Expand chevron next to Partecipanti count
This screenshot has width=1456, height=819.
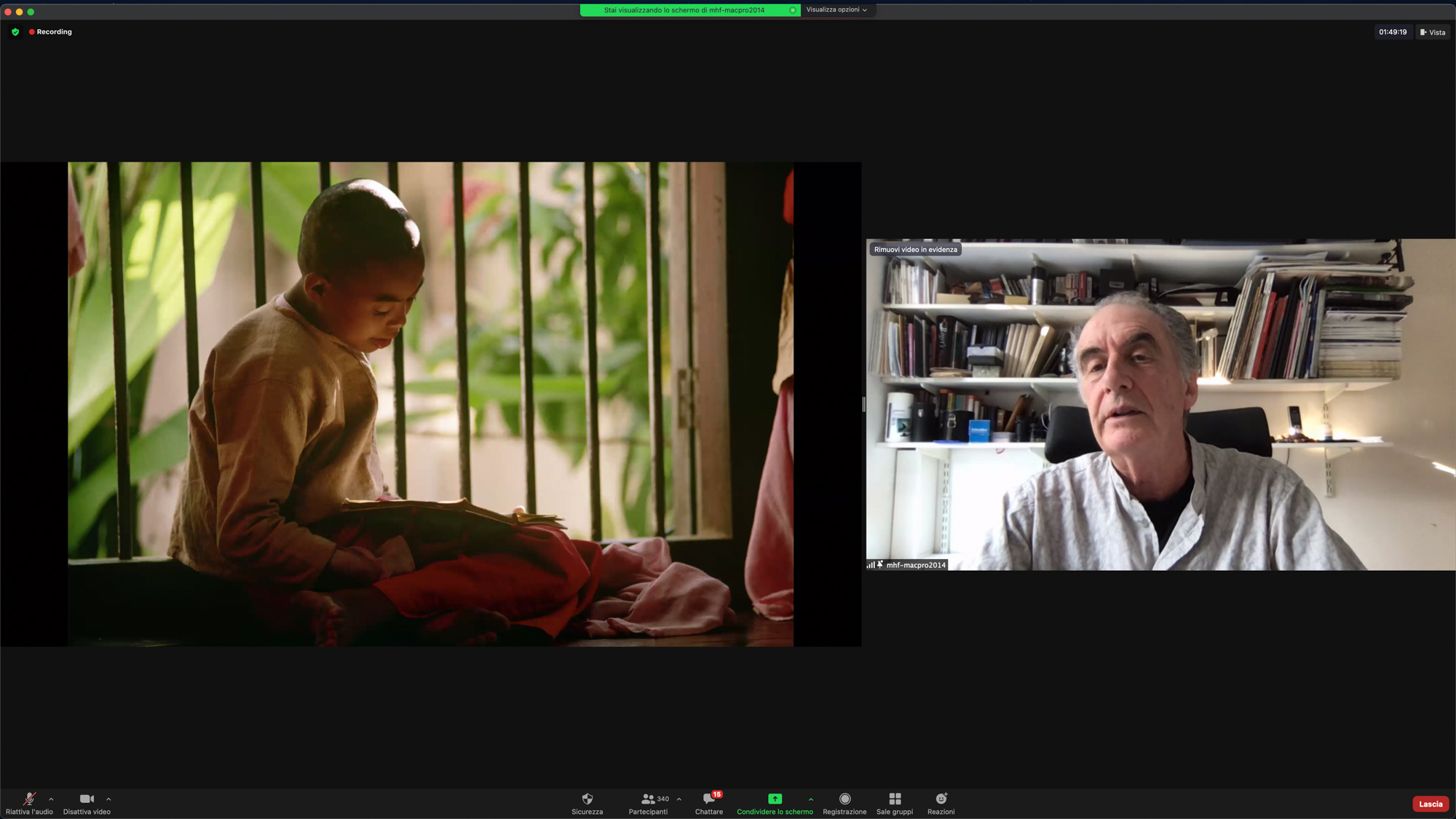[x=679, y=799]
